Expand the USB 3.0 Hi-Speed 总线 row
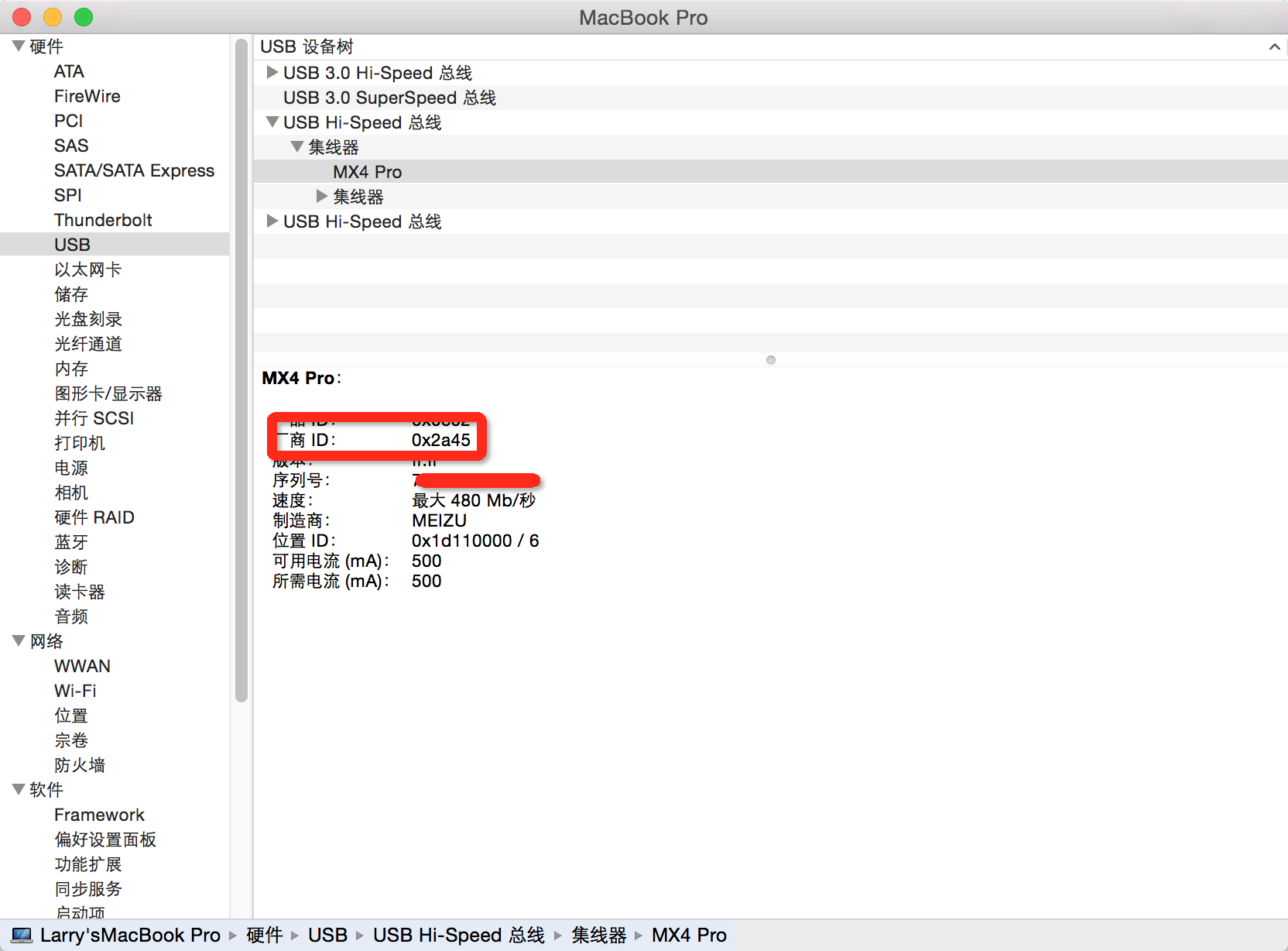Image resolution: width=1288 pixels, height=951 pixels. pos(272,72)
